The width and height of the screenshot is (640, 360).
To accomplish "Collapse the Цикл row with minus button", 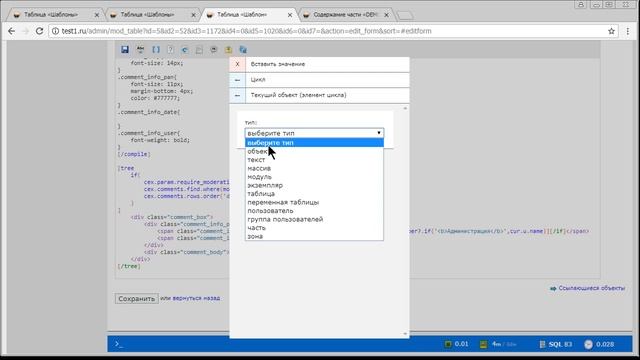I will click(x=237, y=80).
